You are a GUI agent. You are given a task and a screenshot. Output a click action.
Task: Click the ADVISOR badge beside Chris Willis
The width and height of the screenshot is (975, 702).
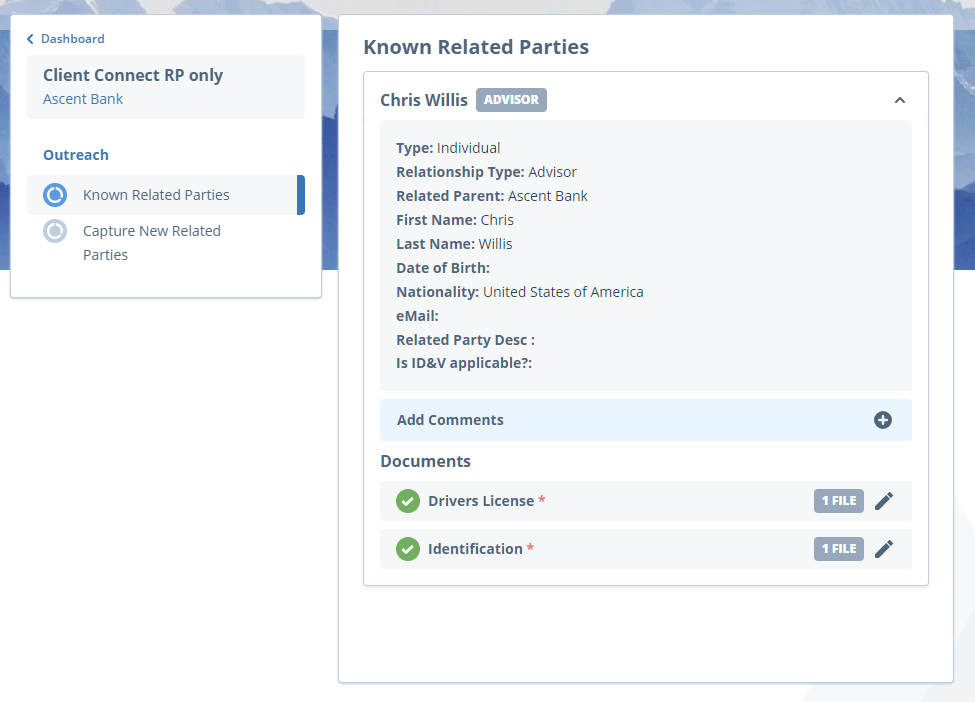click(x=511, y=99)
